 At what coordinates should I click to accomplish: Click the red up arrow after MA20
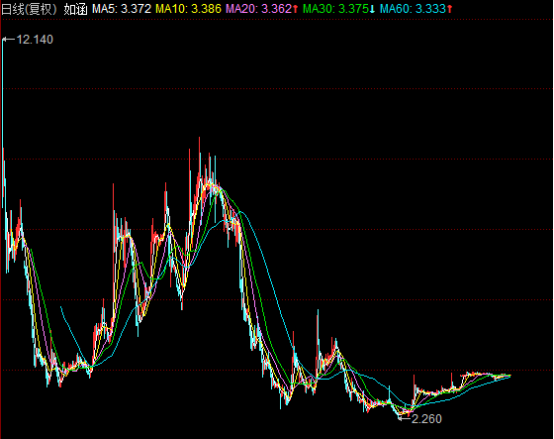295,9
